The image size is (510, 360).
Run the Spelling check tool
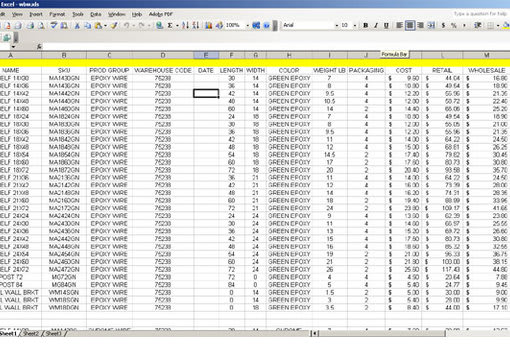[x=53, y=25]
